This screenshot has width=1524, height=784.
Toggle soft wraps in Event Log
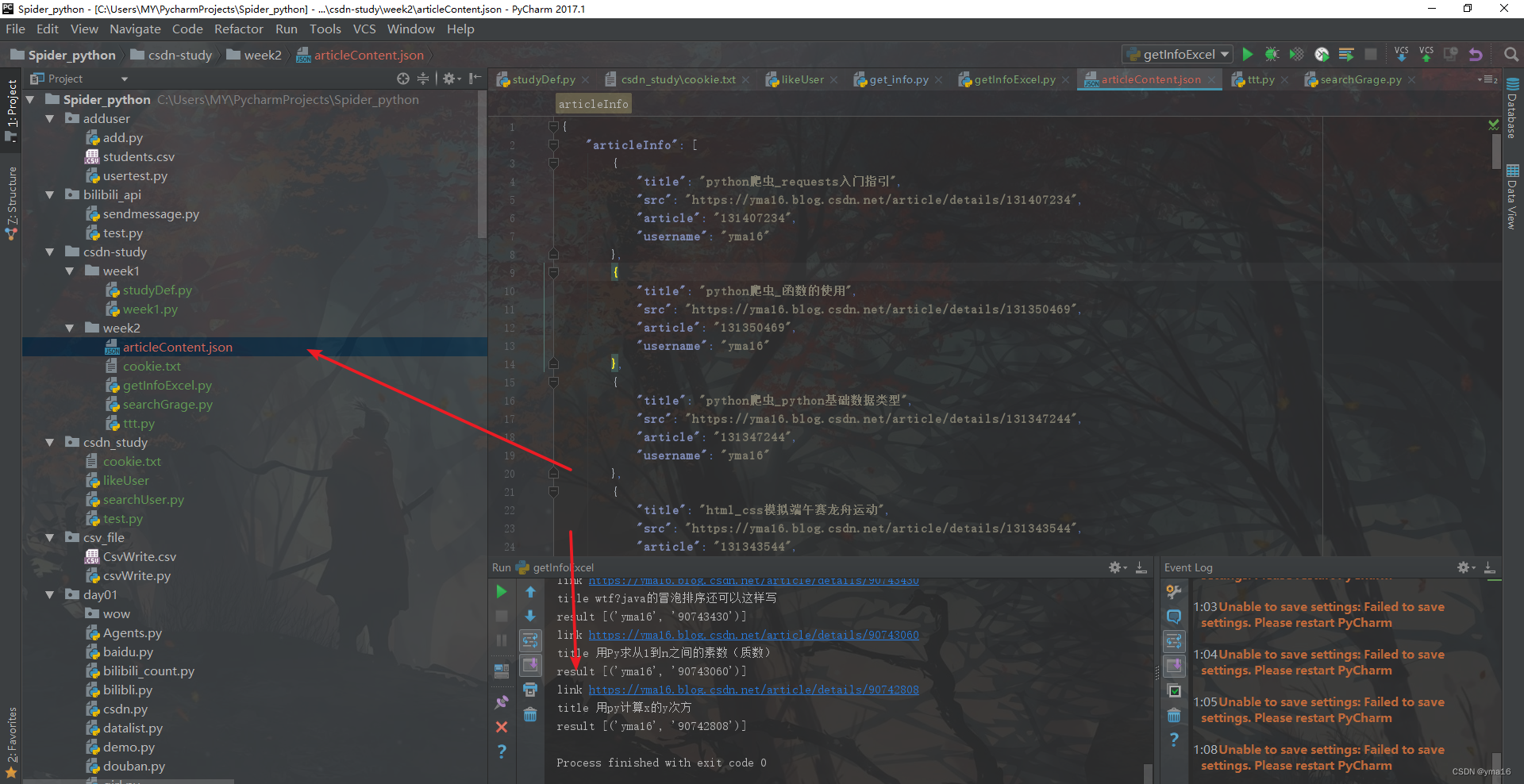1174,641
